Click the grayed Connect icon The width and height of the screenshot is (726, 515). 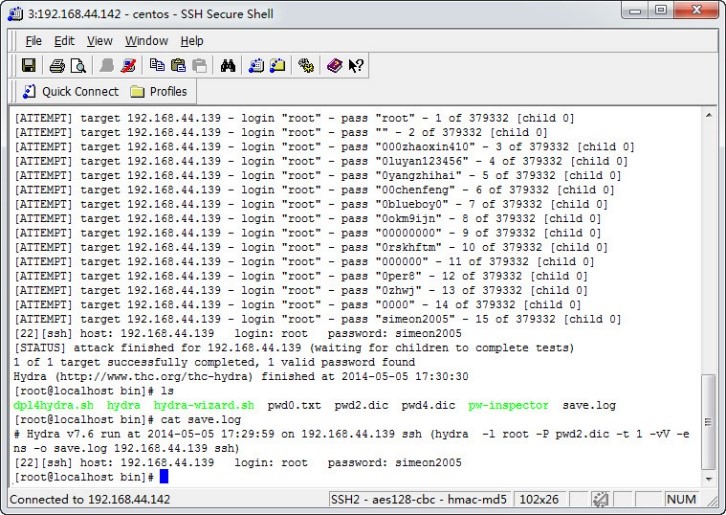106,65
